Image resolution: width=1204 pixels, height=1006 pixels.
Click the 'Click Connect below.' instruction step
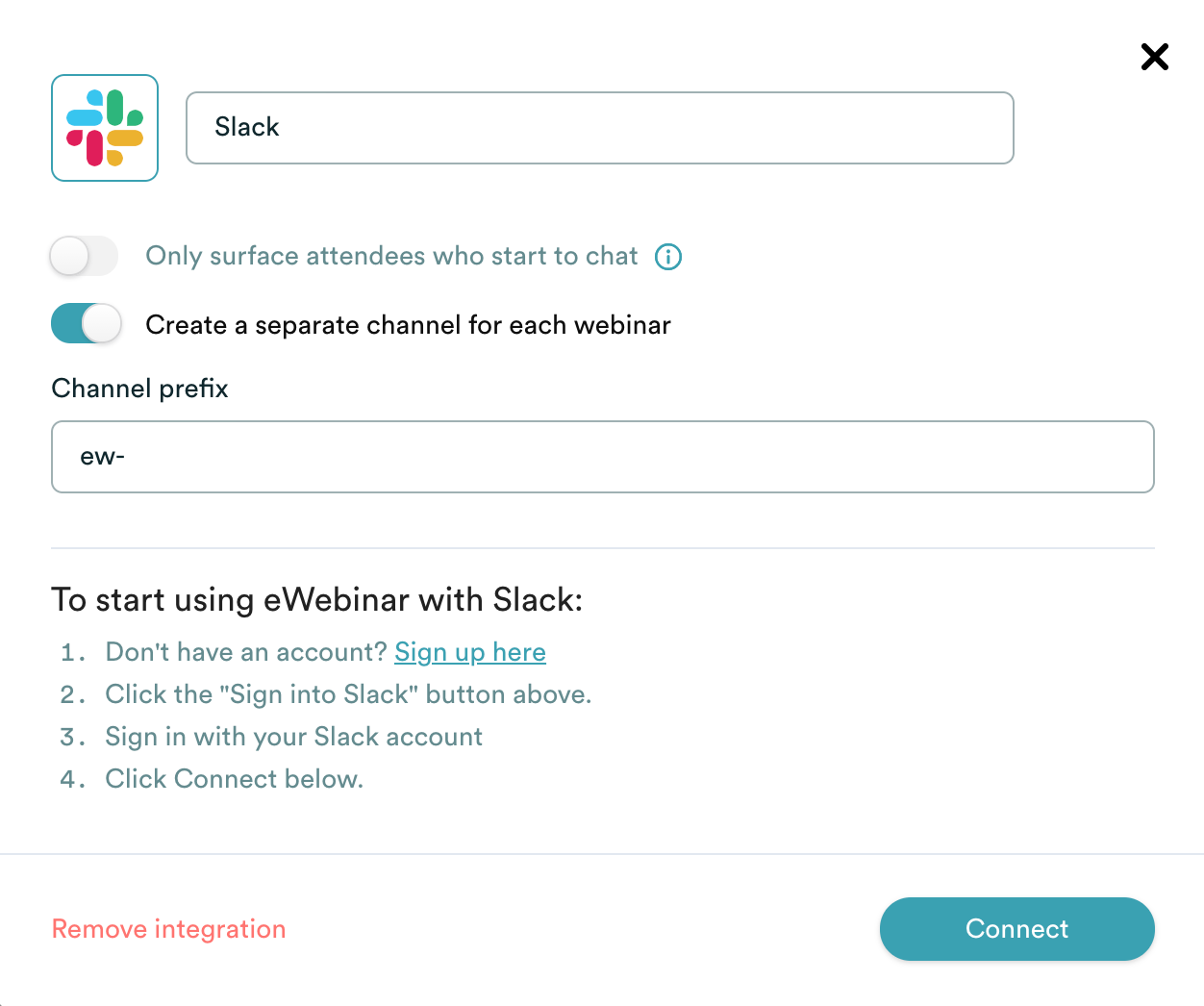pos(234,779)
